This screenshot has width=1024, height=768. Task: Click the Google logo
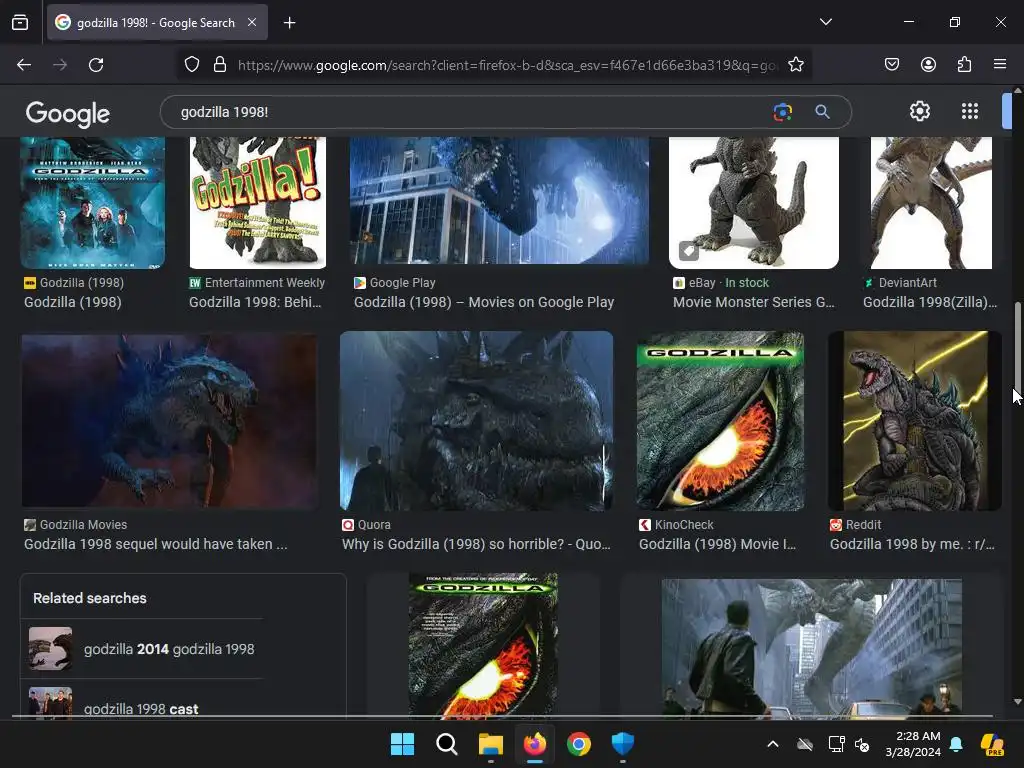(67, 114)
